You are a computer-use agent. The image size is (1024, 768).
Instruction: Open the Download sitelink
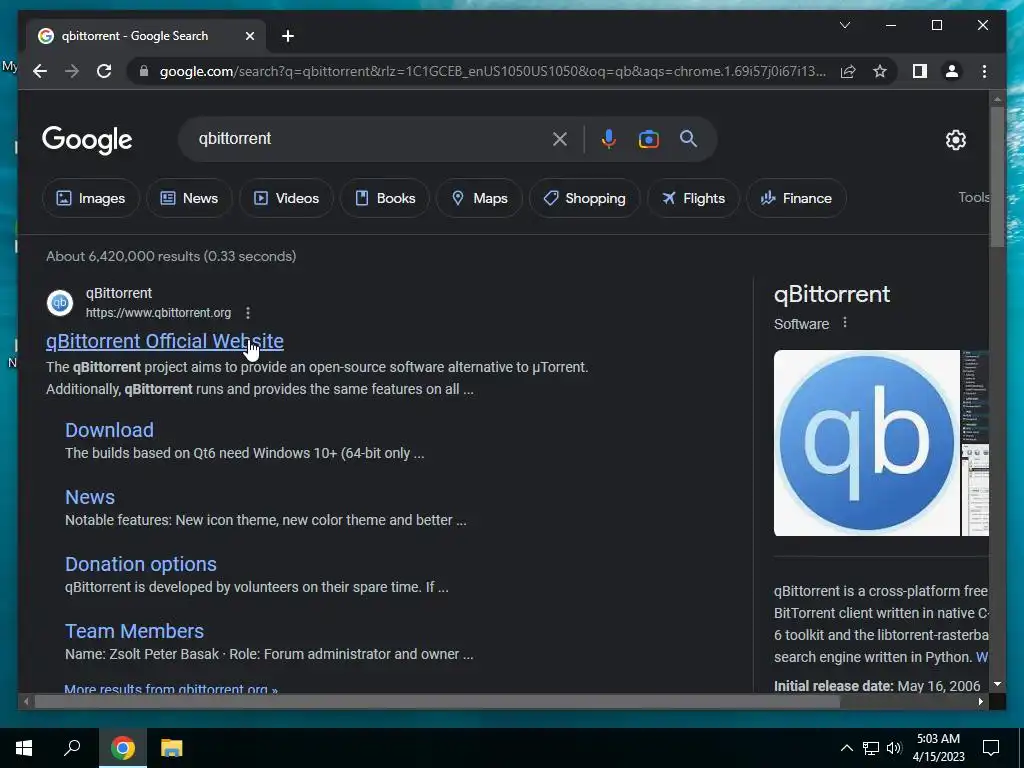pos(109,430)
